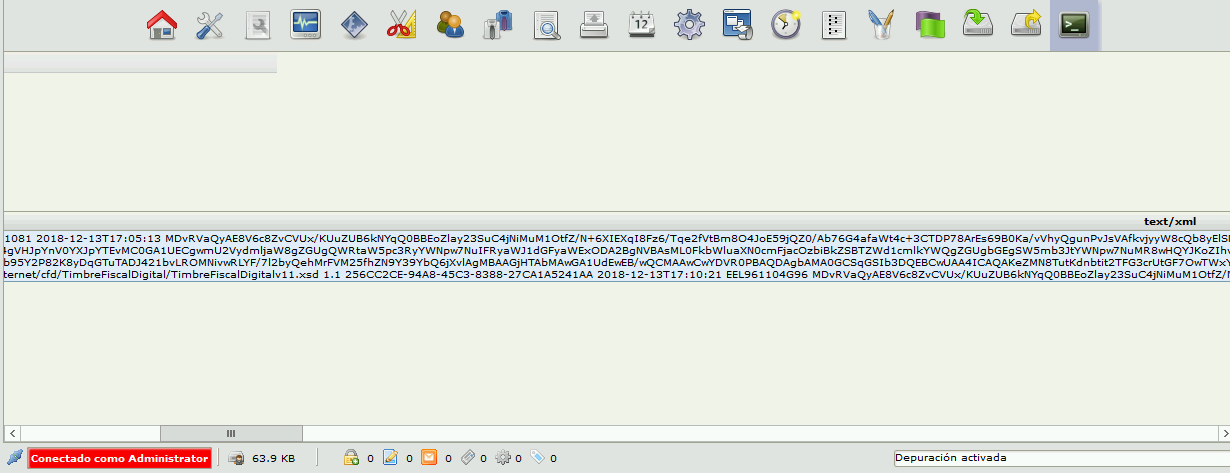Viewport: 1230px width, 473px height.
Task: Open the monitor activity graph icon
Action: click(x=305, y=25)
